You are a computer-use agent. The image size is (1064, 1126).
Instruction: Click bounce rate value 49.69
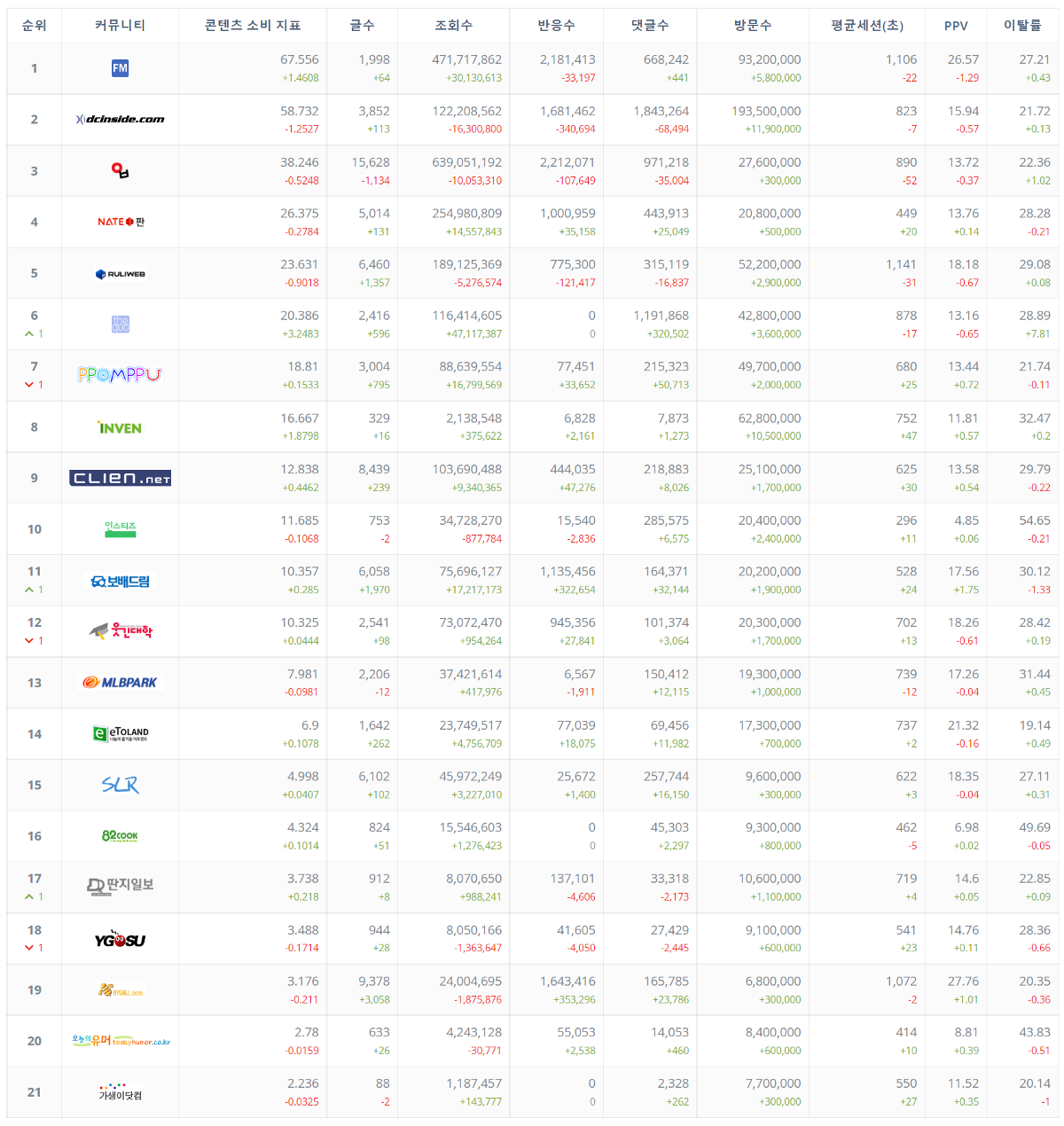point(1035,827)
